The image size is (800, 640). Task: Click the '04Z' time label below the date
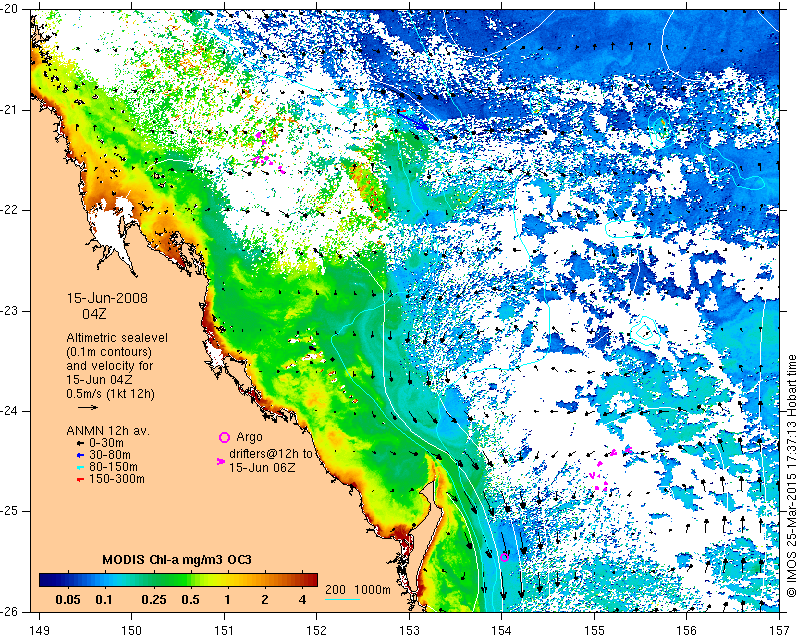coord(94,313)
